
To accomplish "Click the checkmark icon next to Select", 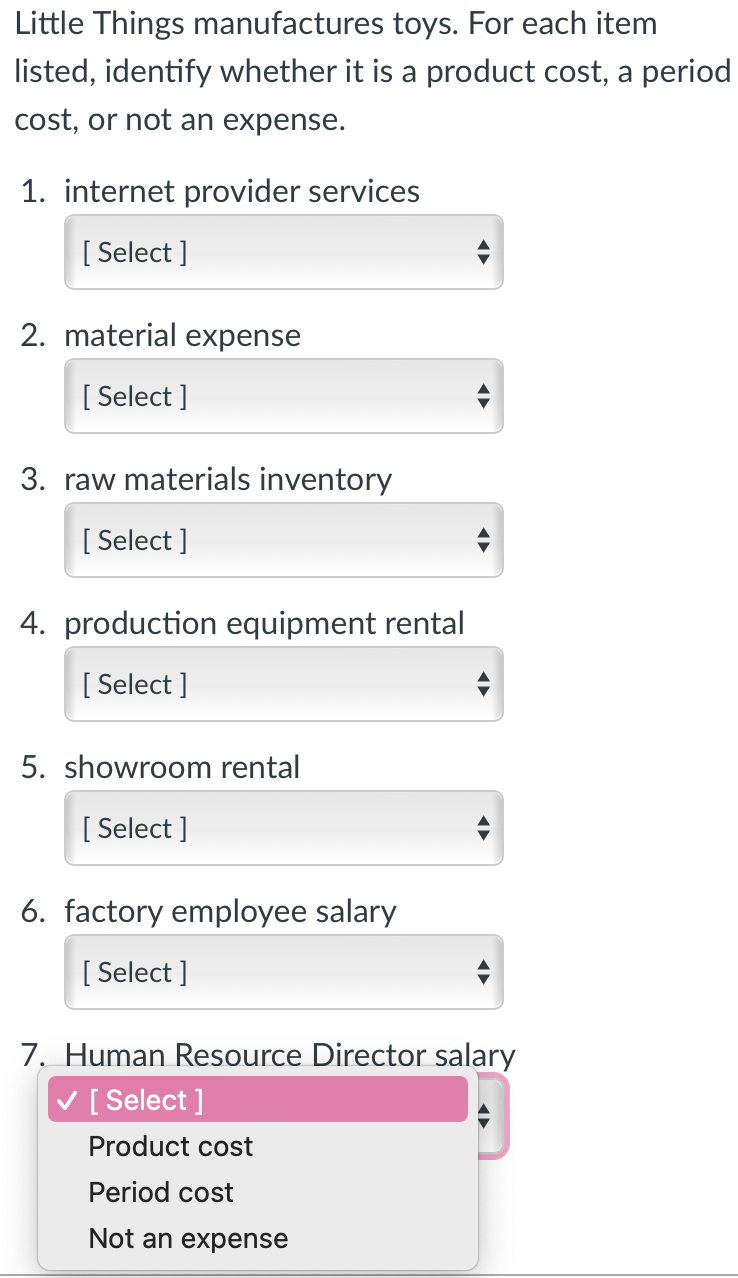I will (x=65, y=1100).
